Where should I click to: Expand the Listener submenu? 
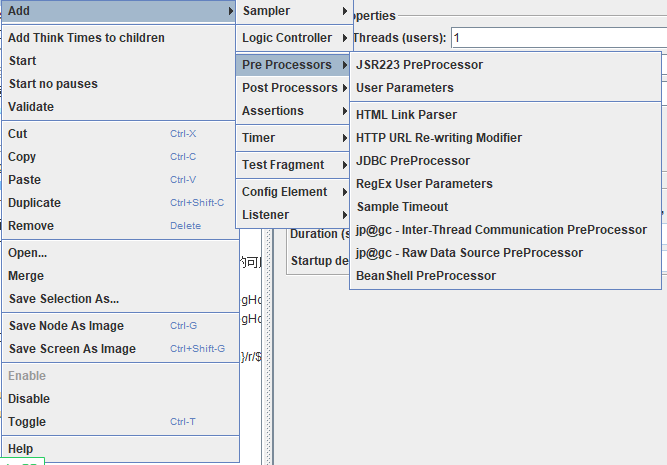tap(294, 215)
